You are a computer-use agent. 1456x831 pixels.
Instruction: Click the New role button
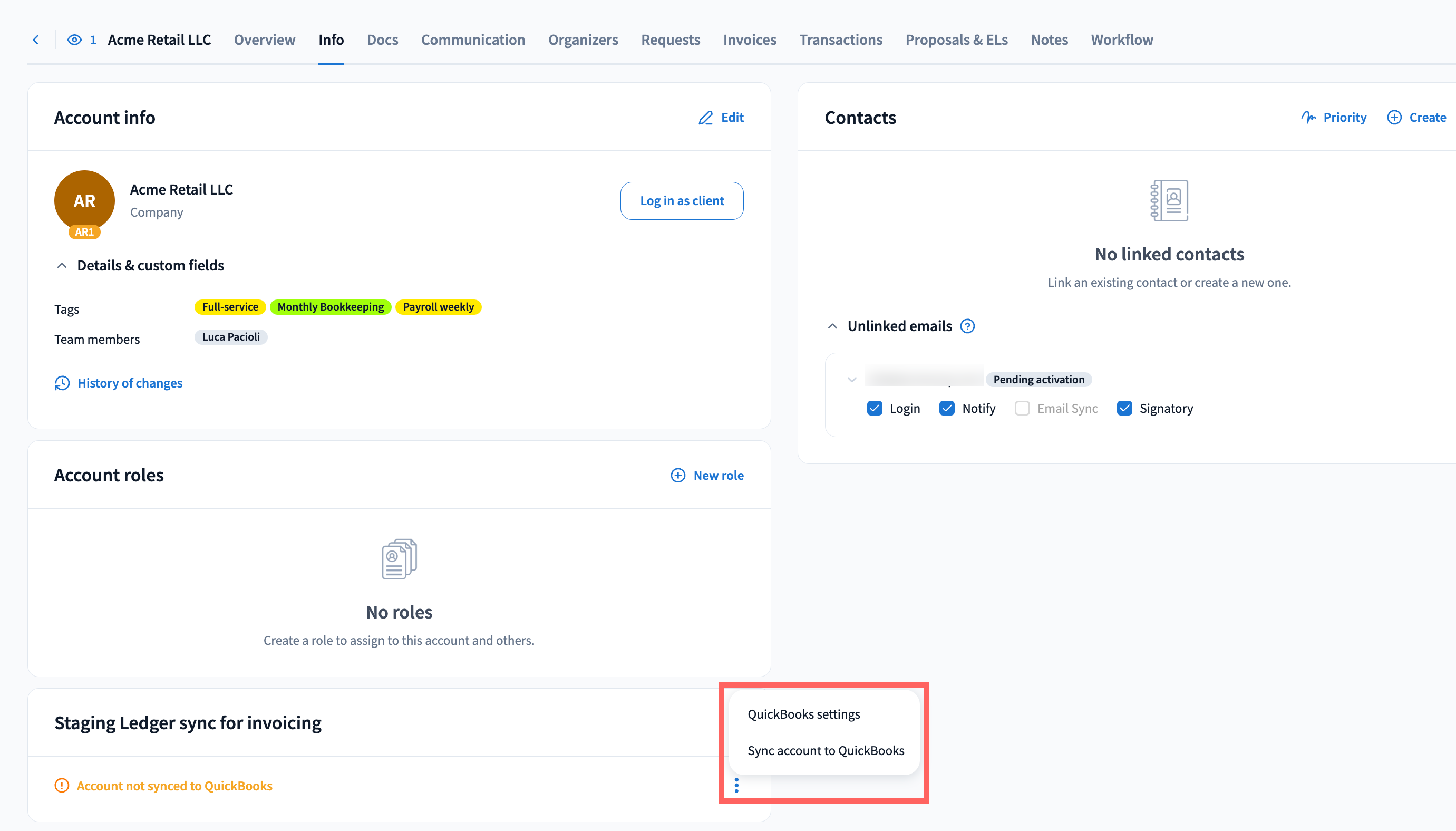coord(707,476)
